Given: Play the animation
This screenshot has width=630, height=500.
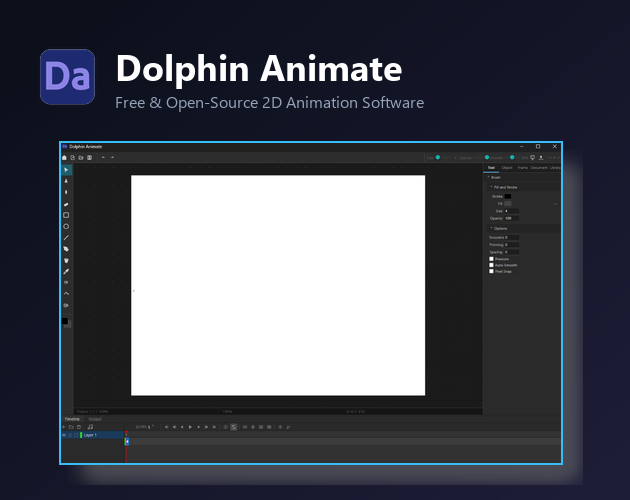Looking at the screenshot, I should point(190,427).
